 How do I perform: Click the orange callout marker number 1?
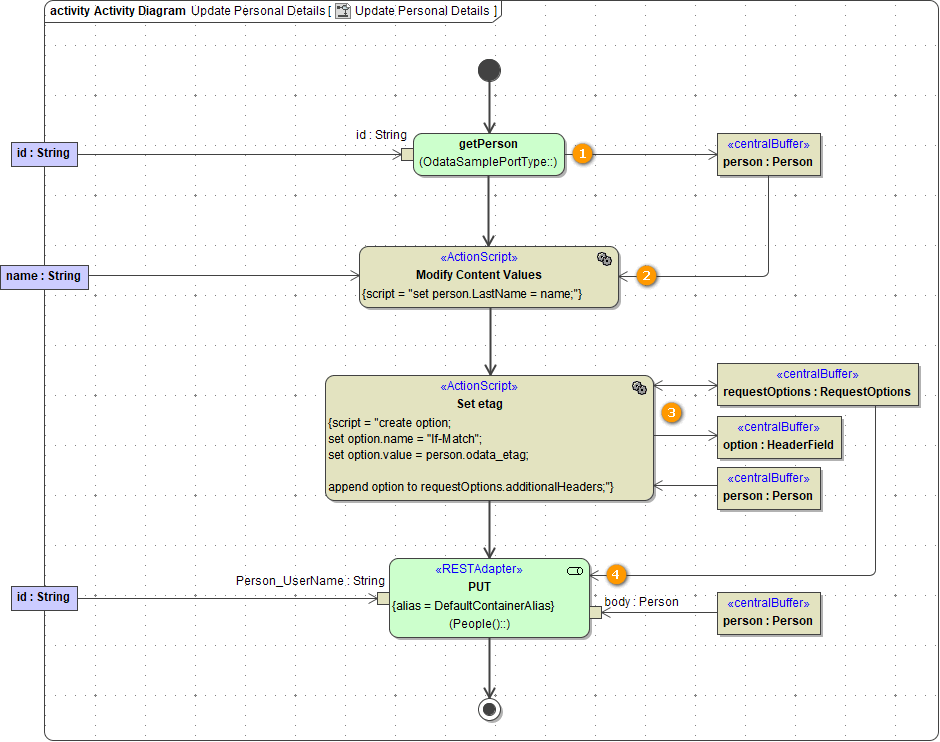pyautogui.click(x=582, y=154)
